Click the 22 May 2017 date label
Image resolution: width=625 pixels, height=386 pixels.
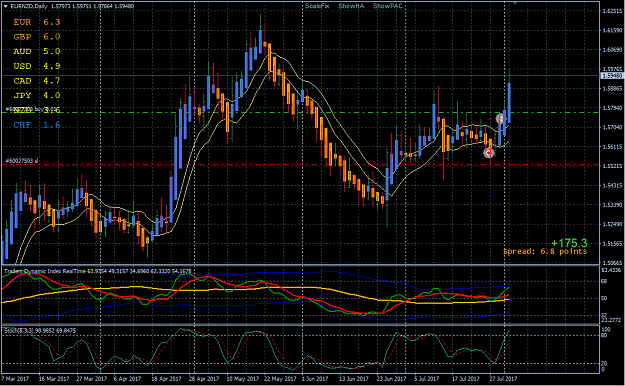tap(280, 379)
